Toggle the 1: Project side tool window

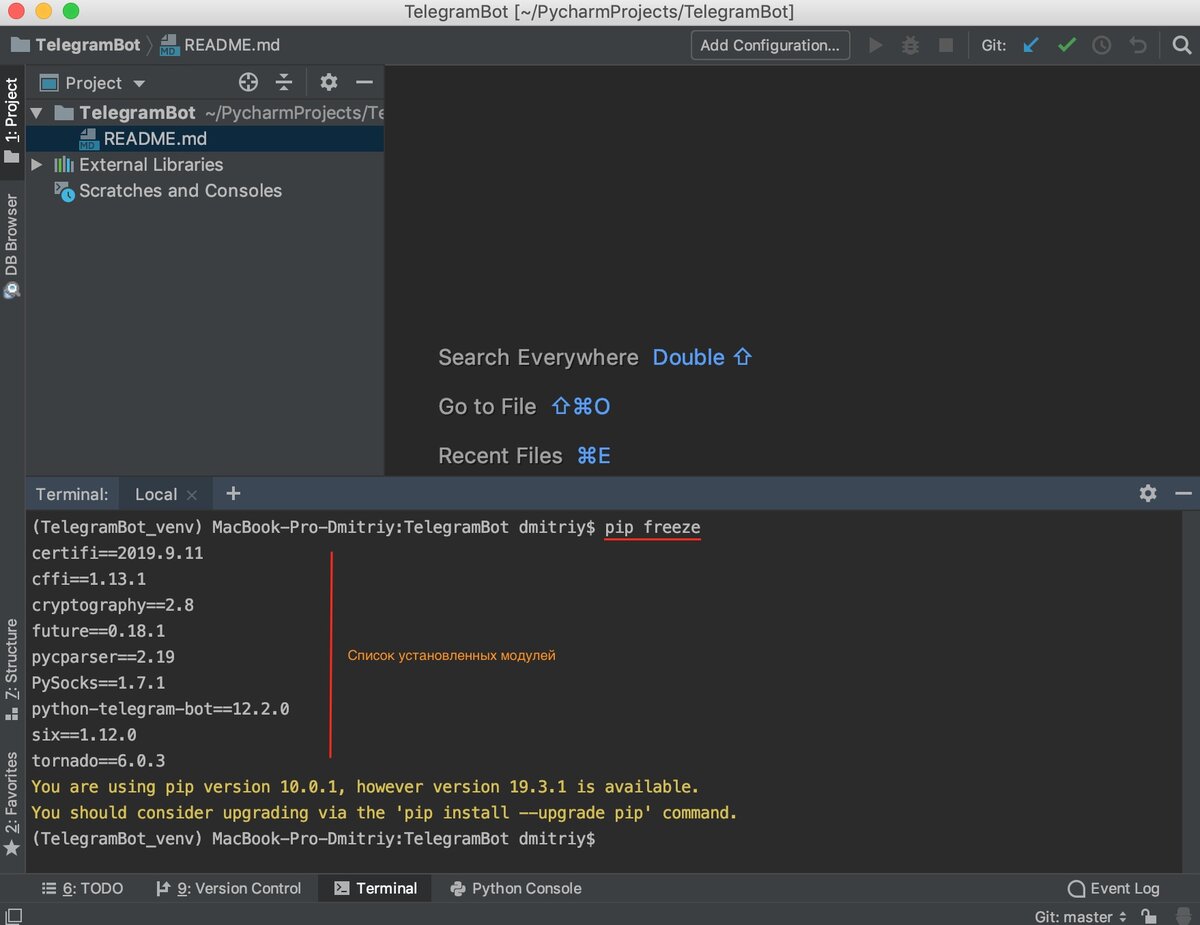(11, 122)
